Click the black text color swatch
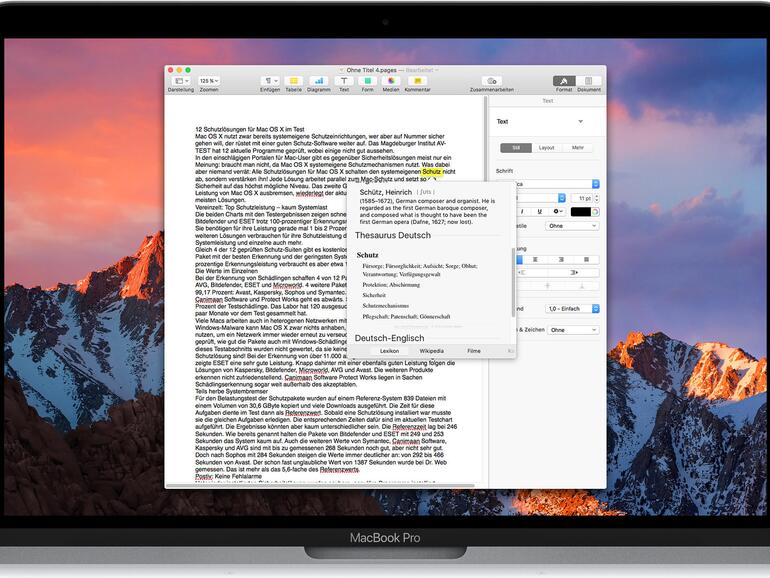The height and width of the screenshot is (578, 770). click(580, 212)
